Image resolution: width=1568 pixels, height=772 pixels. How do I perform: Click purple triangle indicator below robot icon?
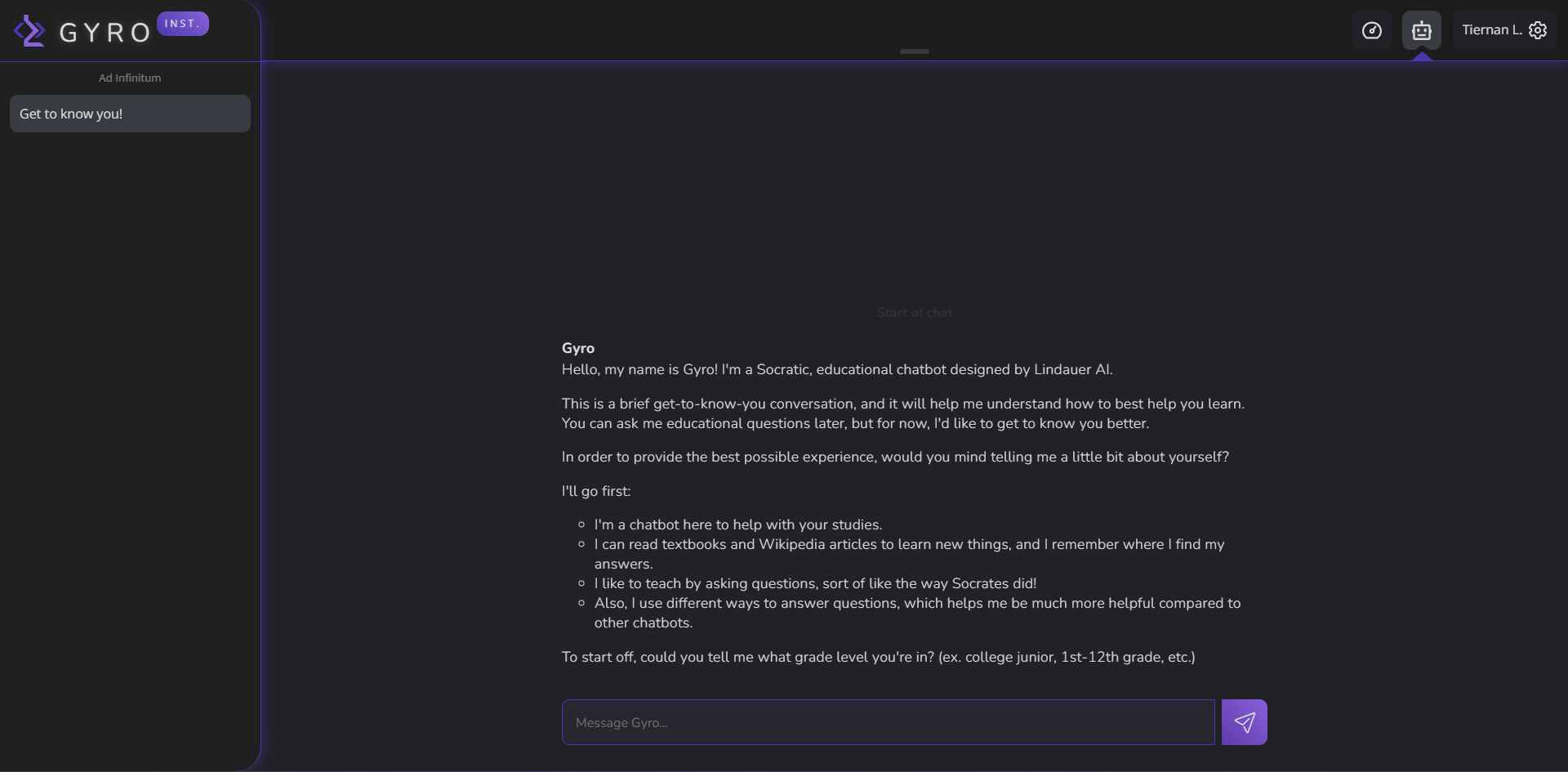[1422, 56]
